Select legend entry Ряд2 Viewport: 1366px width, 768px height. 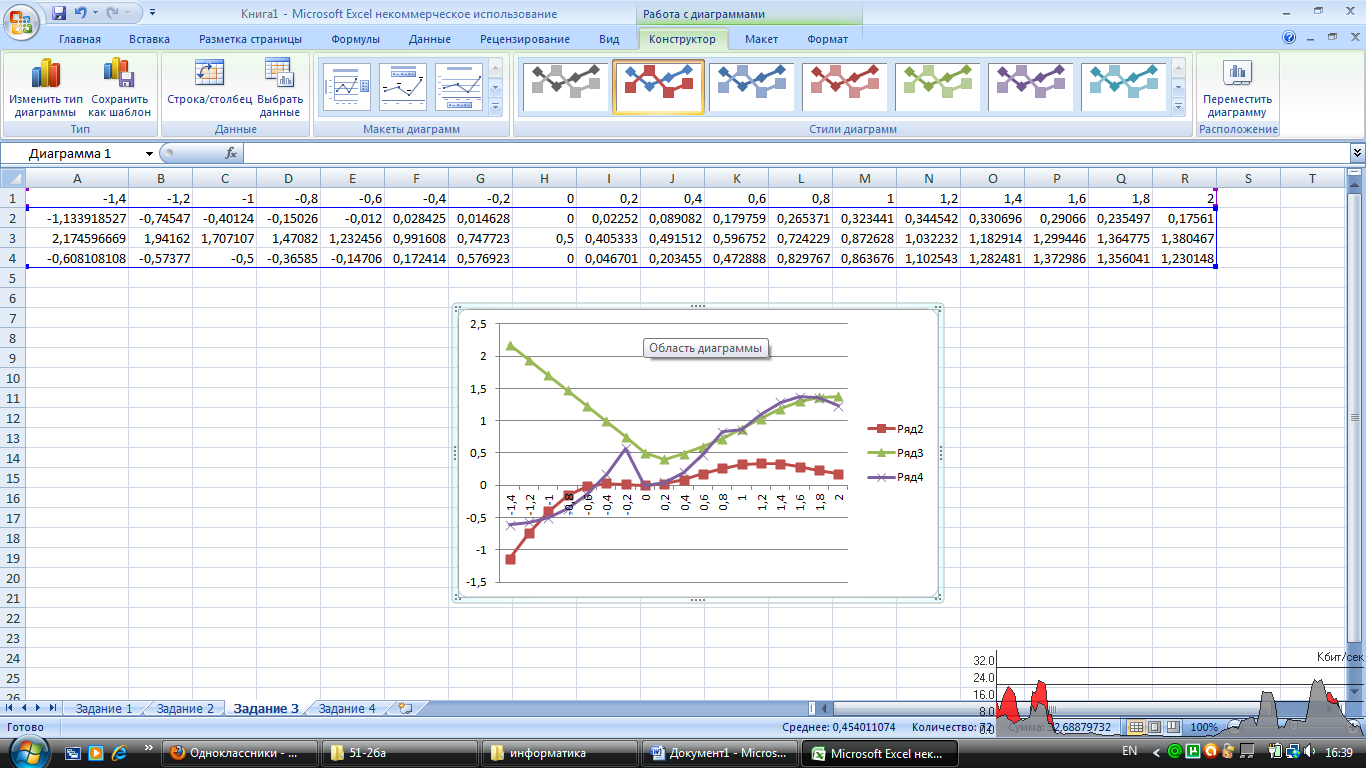896,429
